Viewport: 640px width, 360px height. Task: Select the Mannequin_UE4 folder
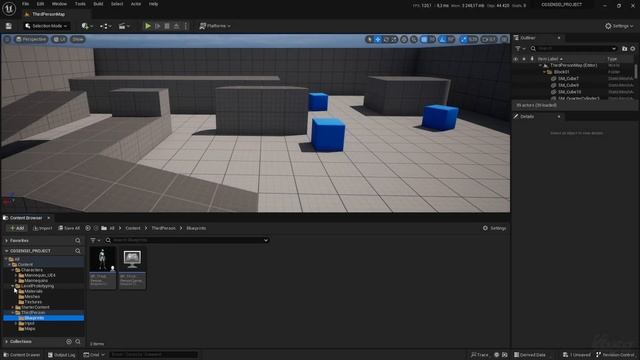(x=40, y=276)
